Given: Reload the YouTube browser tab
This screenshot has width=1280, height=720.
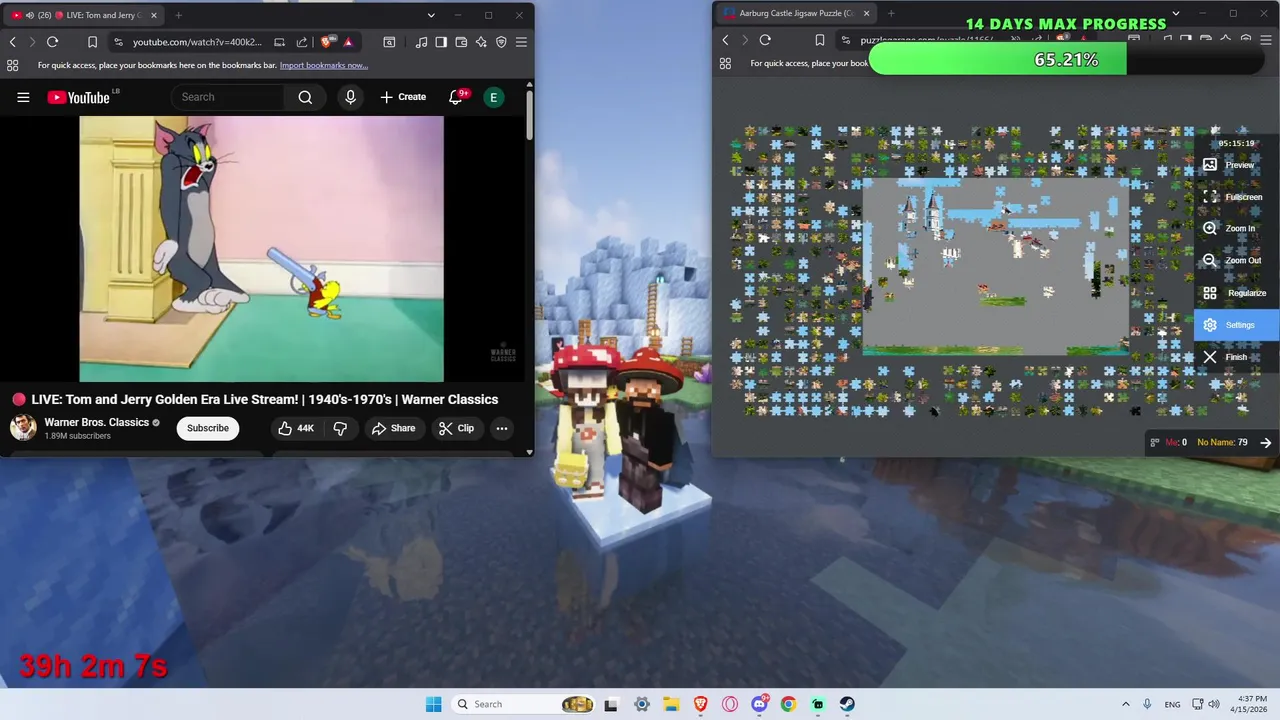Looking at the screenshot, I should click(52, 42).
